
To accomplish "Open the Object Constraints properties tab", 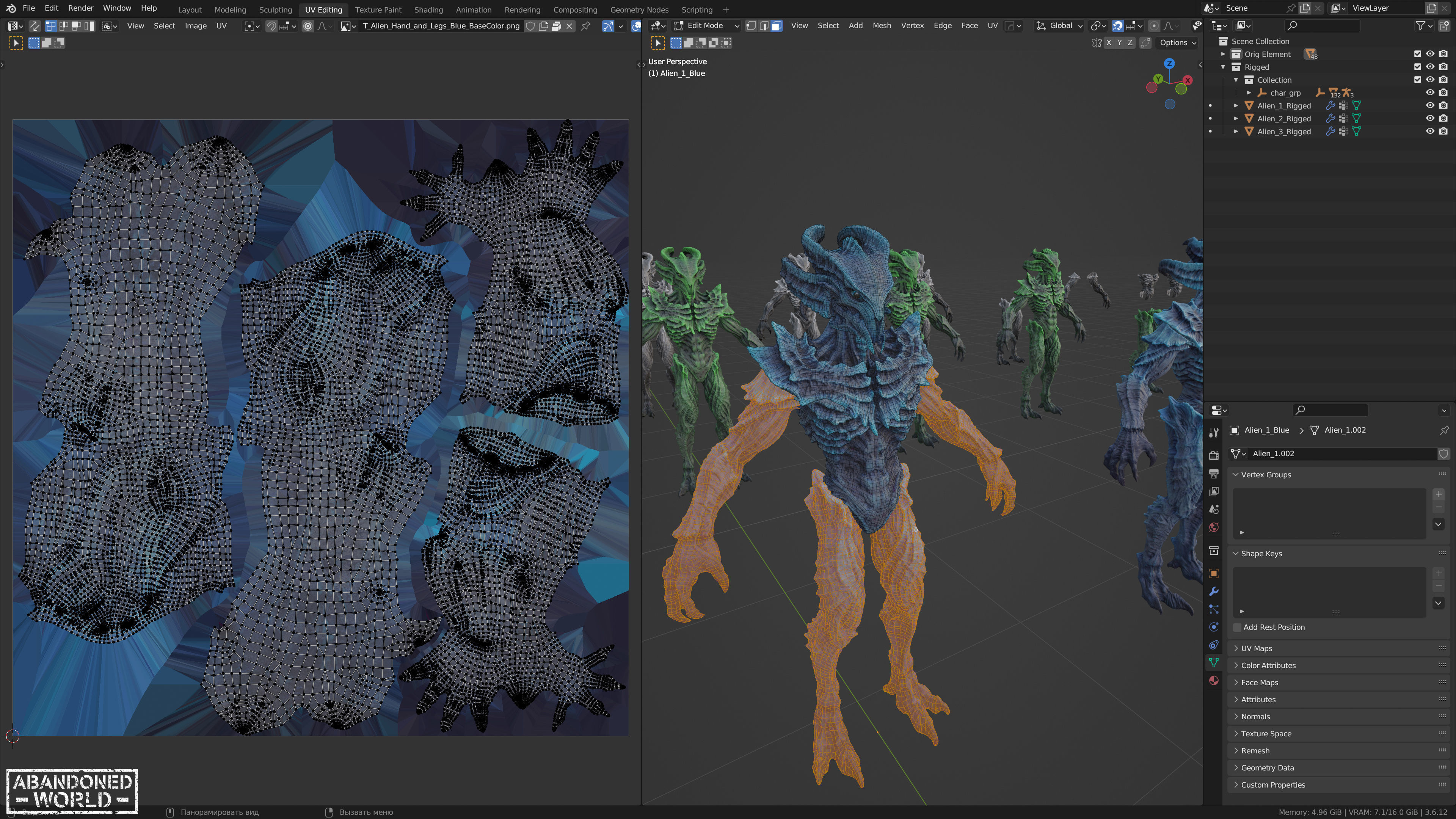I will click(1213, 645).
